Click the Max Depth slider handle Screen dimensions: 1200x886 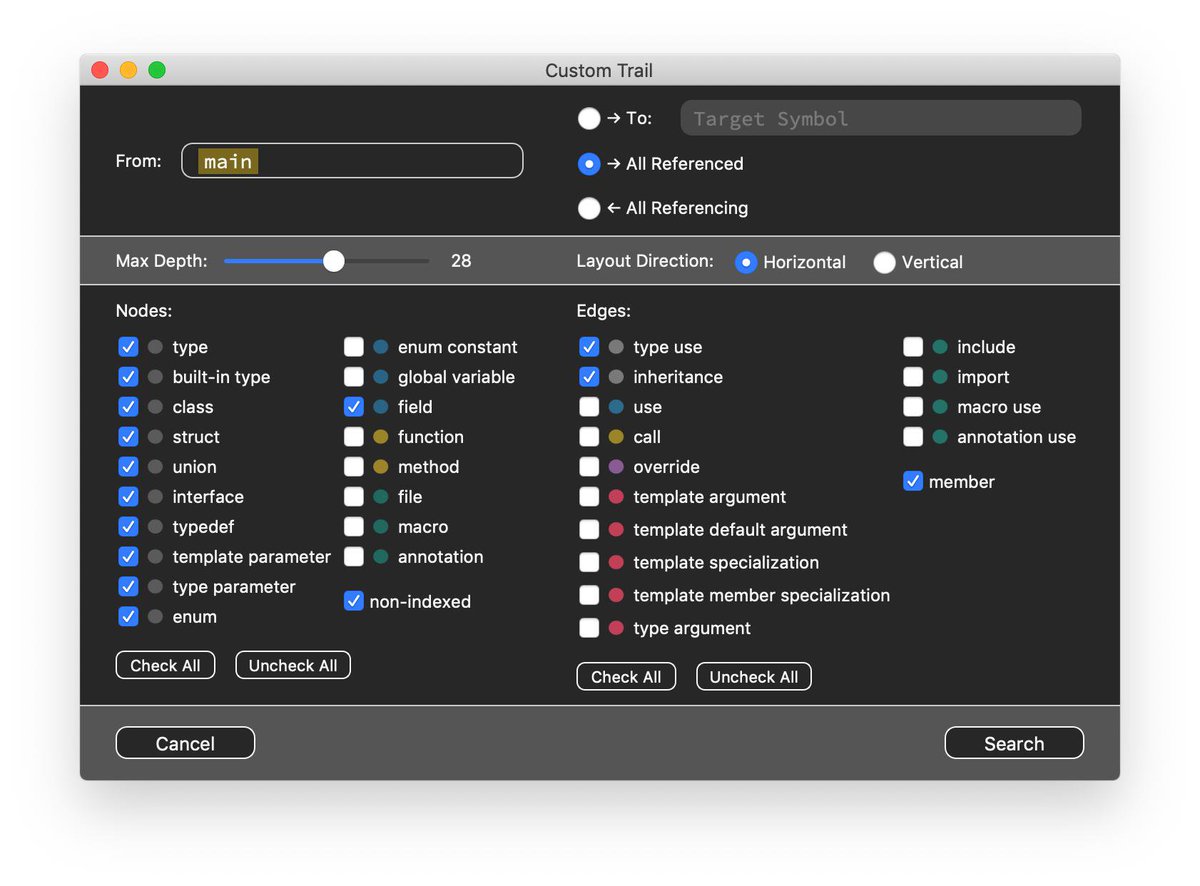(334, 261)
